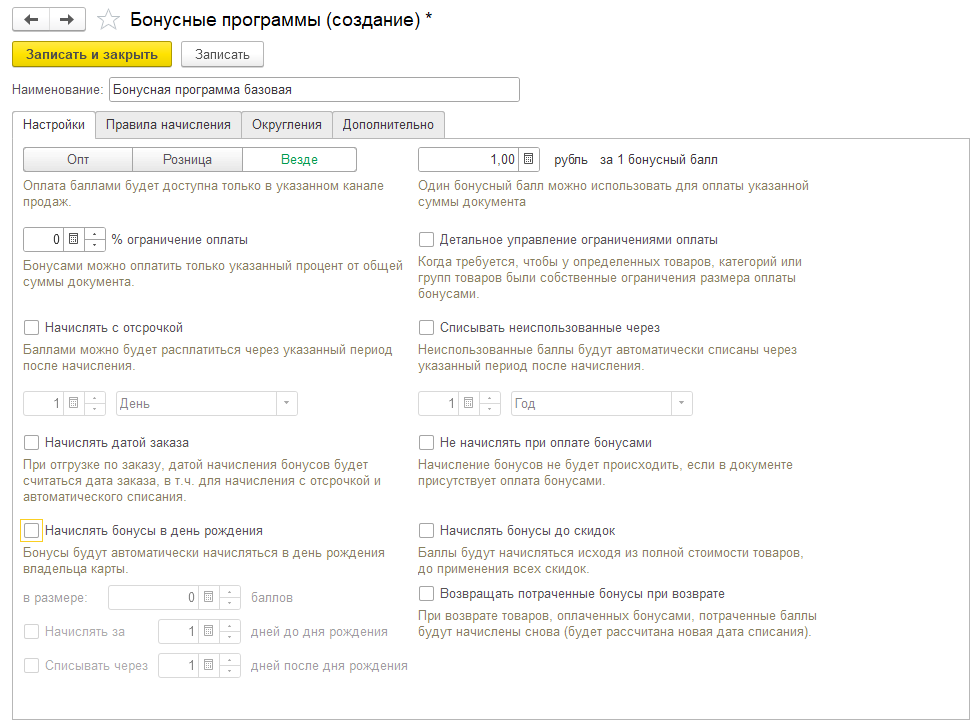Open the Правила начисления tab
The height and width of the screenshot is (724, 971).
click(x=168, y=124)
